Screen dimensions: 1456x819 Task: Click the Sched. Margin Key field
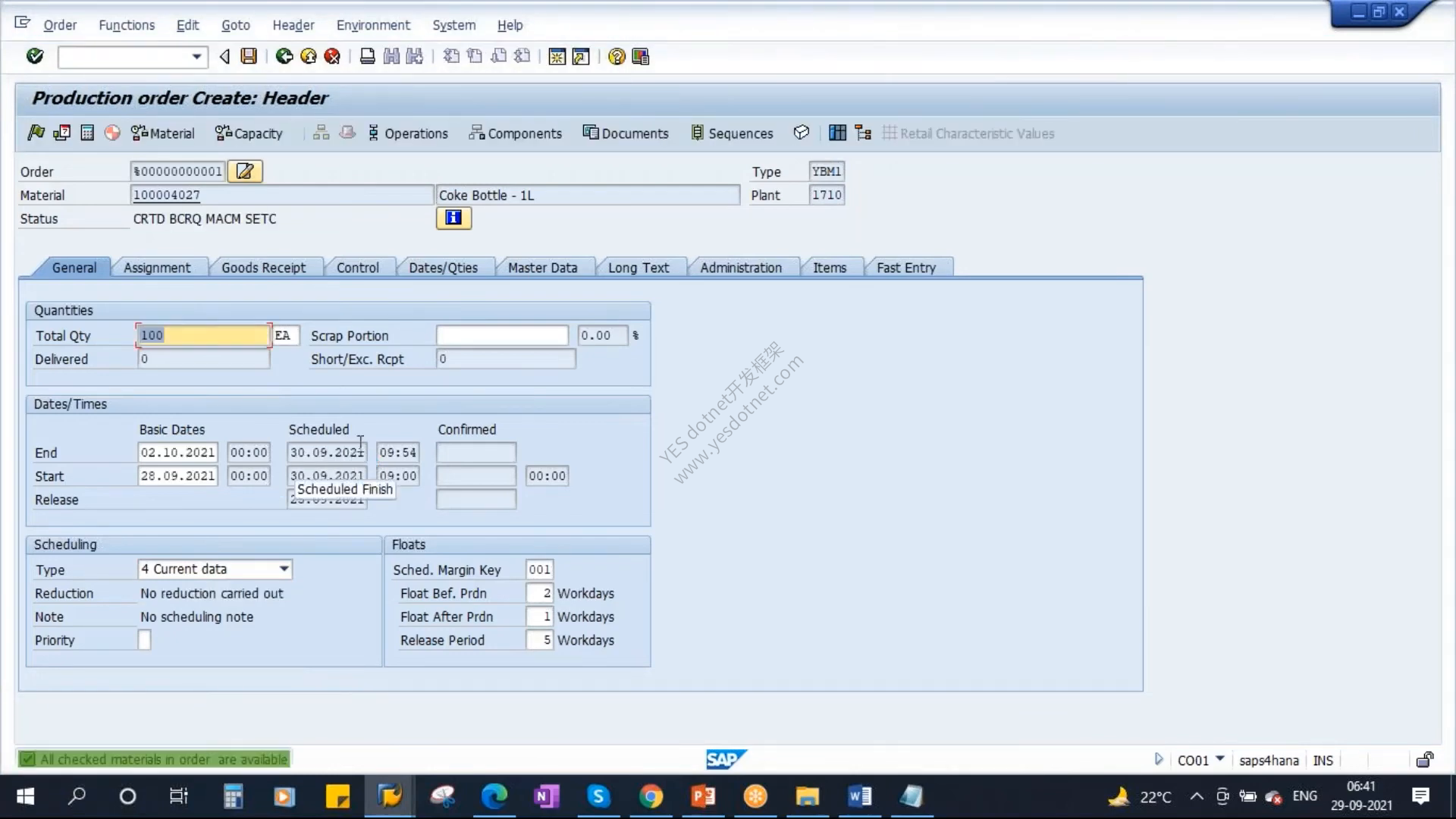click(x=539, y=570)
